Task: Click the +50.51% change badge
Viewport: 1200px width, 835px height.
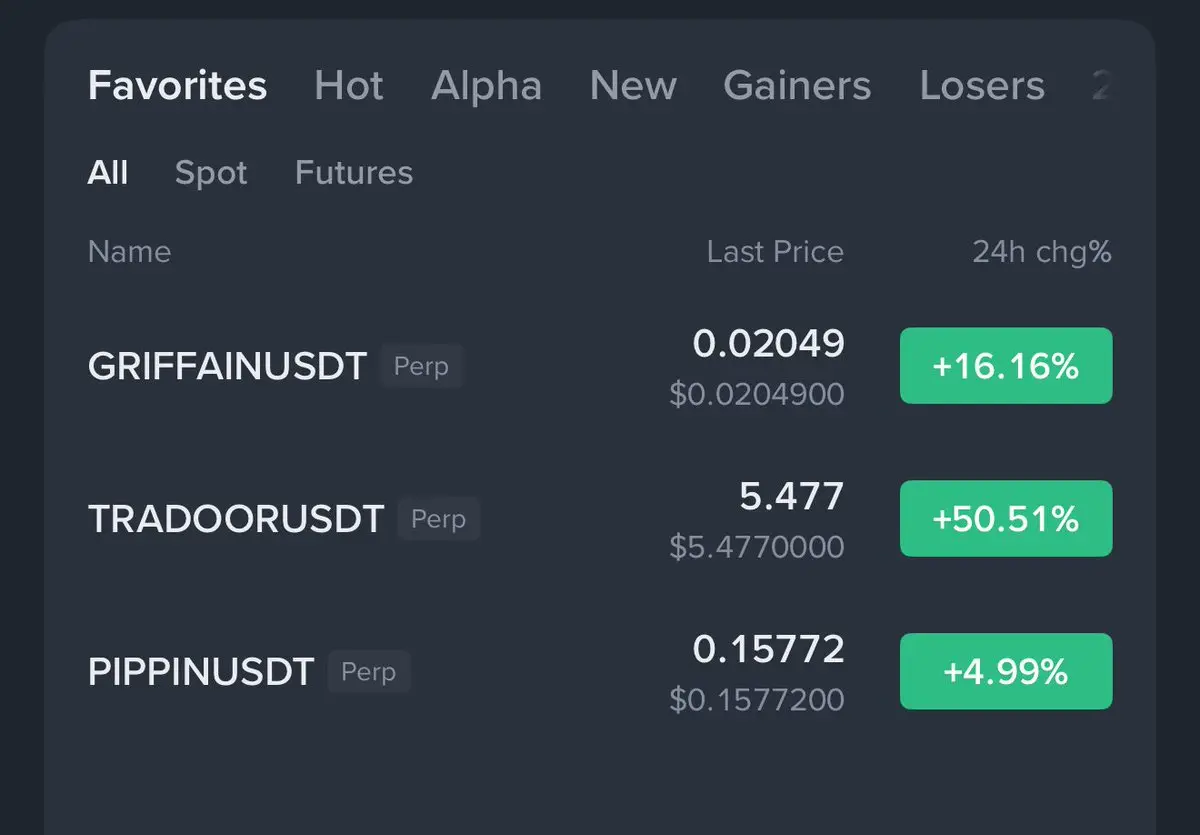Action: pyautogui.click(x=1006, y=519)
